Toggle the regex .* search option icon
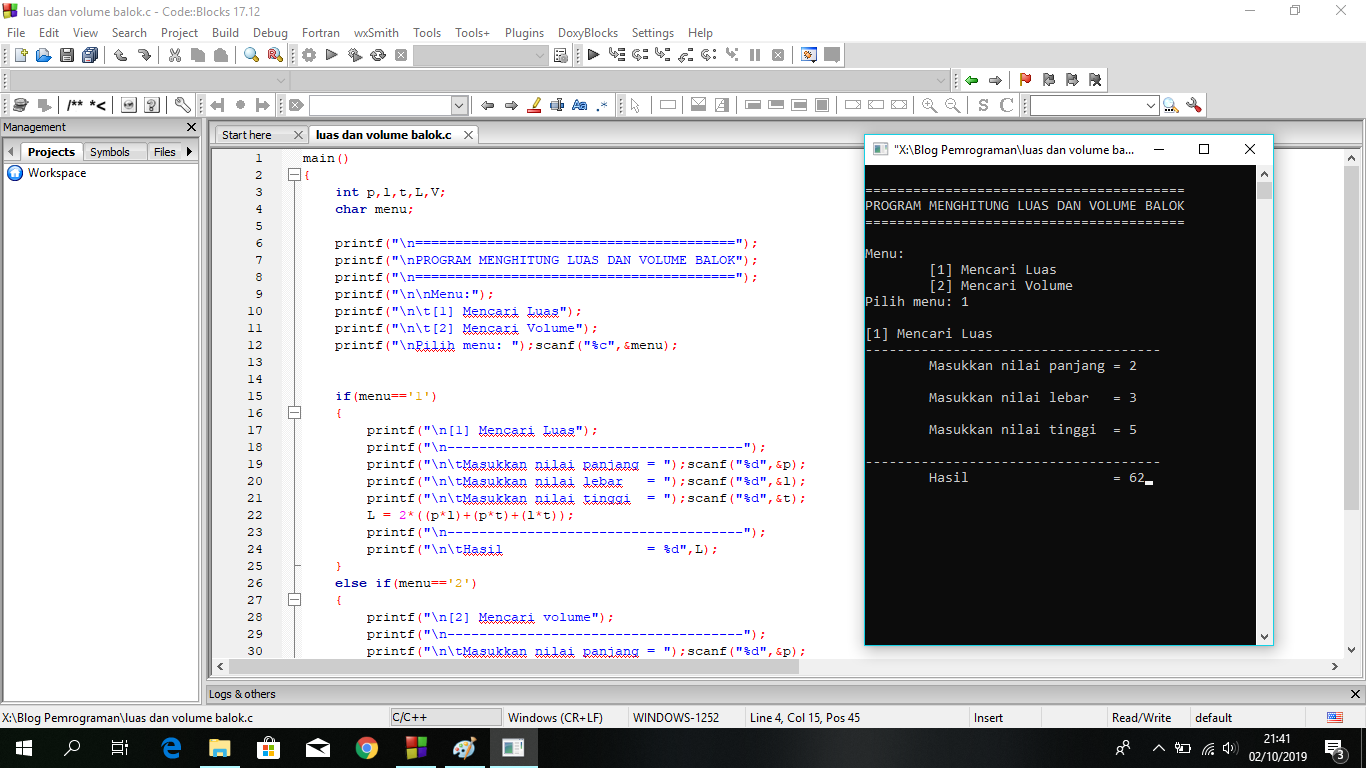This screenshot has height=768, width=1366. (603, 105)
